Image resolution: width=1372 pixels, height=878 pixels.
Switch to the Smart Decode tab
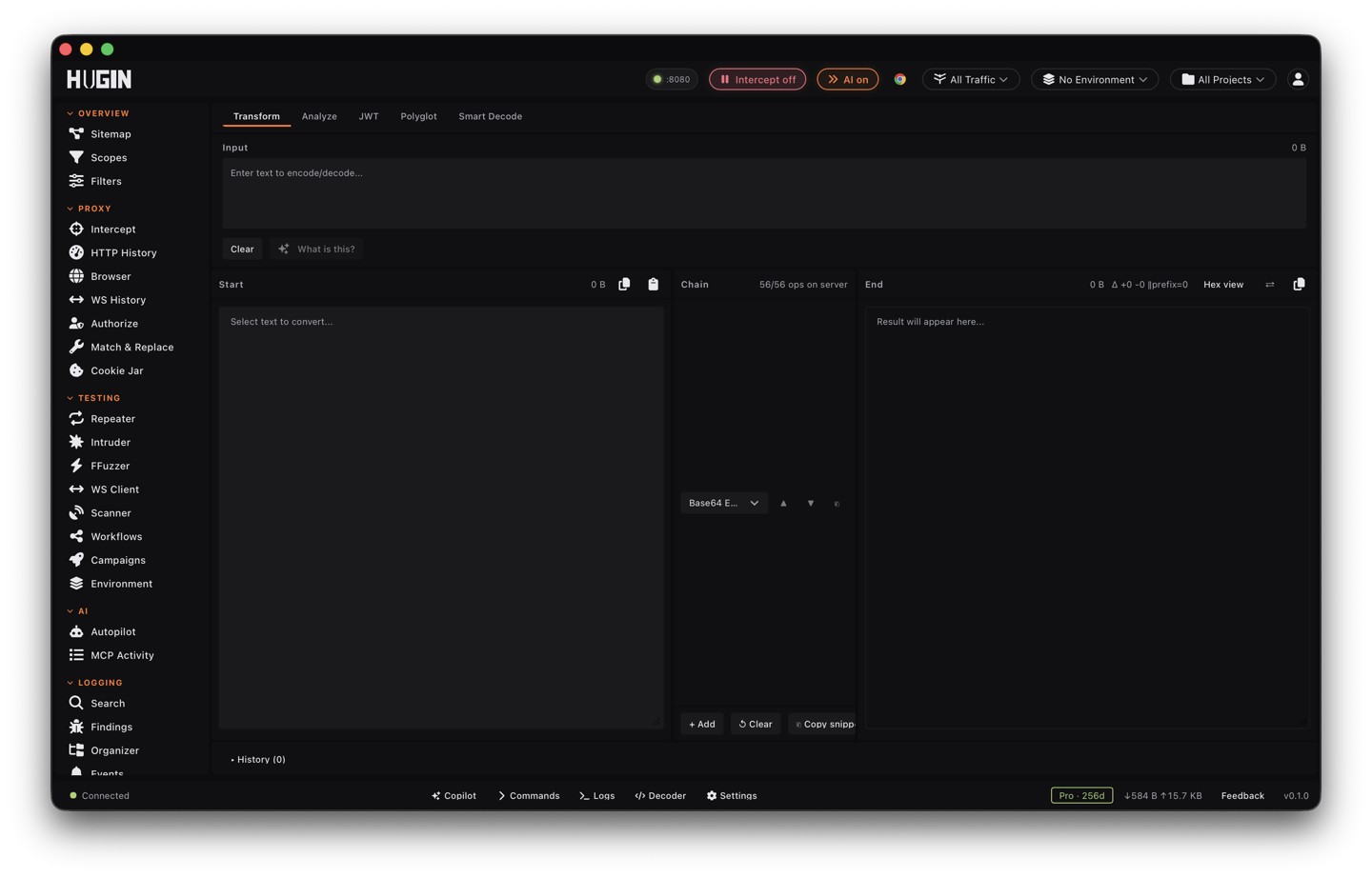(x=491, y=116)
